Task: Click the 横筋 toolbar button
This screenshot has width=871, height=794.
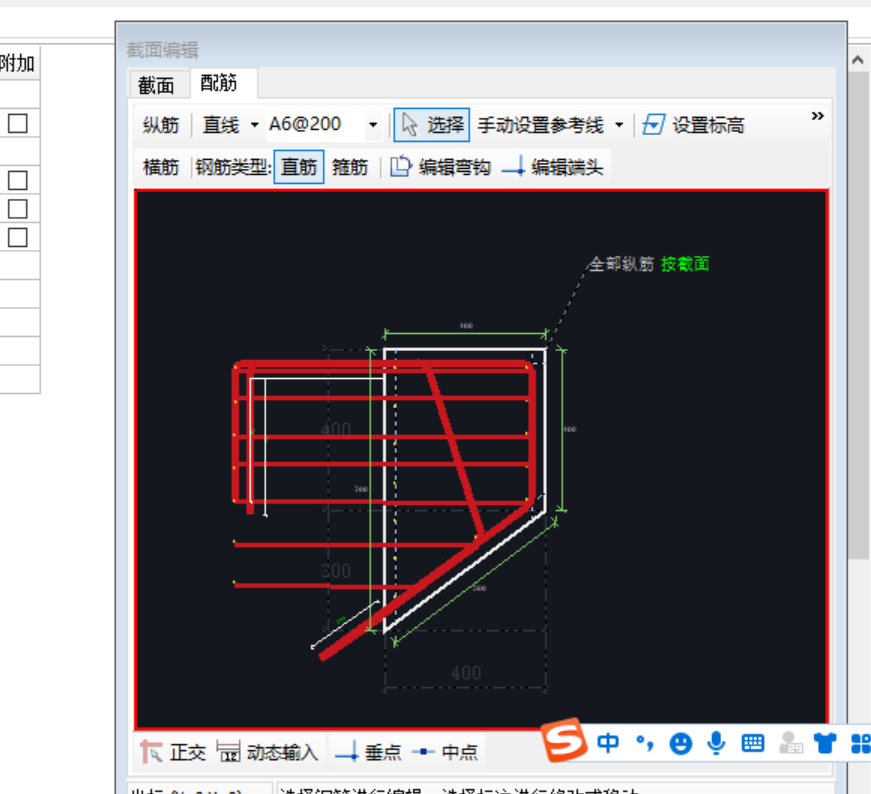Action: pyautogui.click(x=161, y=167)
